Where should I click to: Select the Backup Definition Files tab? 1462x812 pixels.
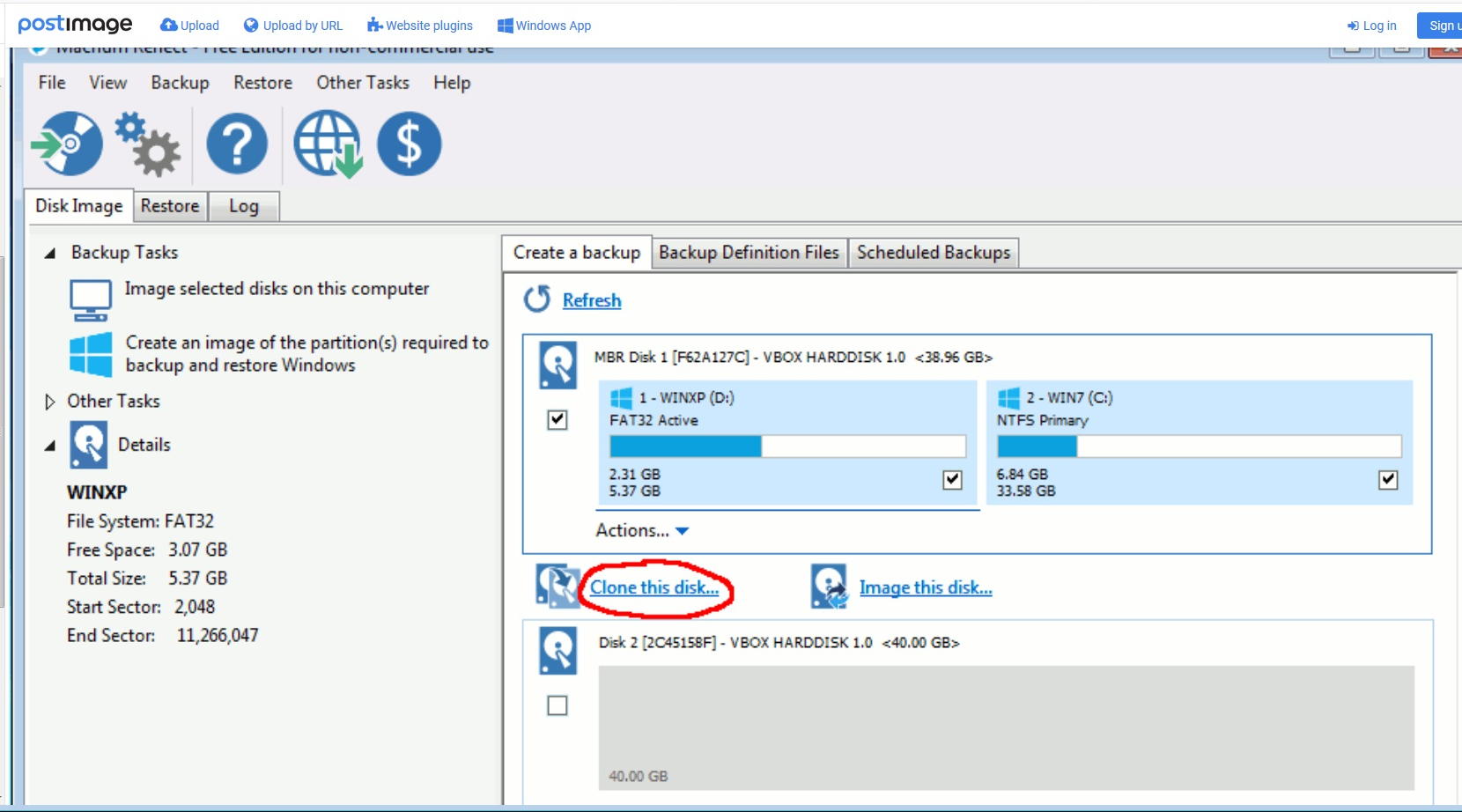click(x=749, y=253)
